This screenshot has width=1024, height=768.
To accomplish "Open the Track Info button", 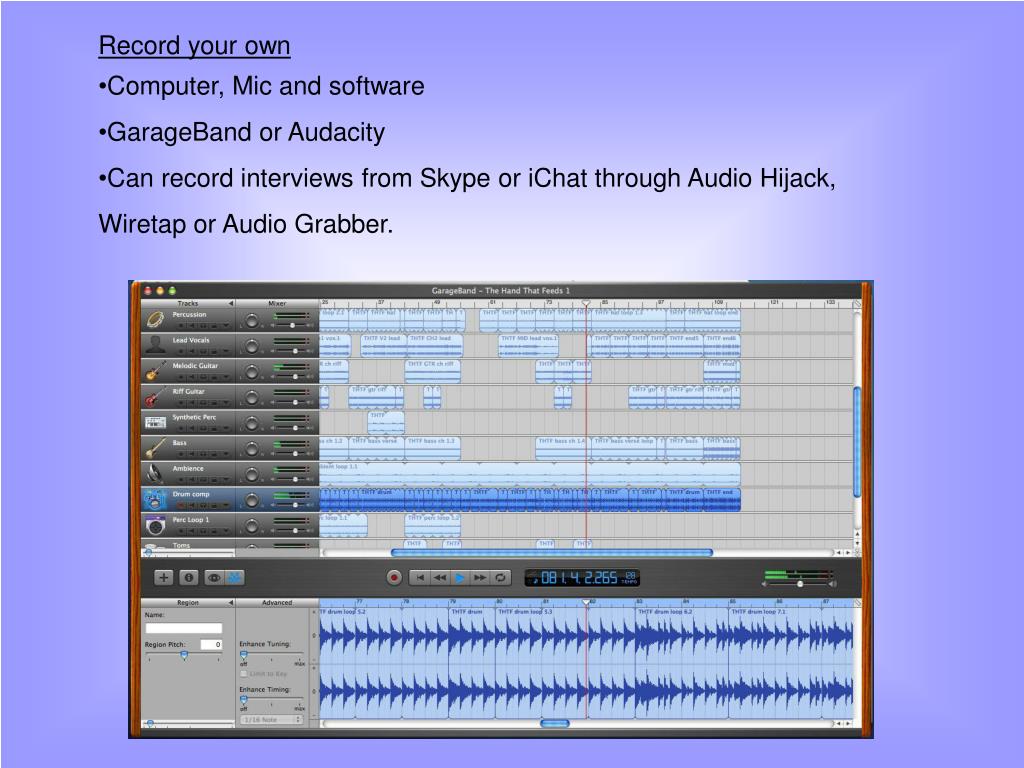I will click(189, 577).
